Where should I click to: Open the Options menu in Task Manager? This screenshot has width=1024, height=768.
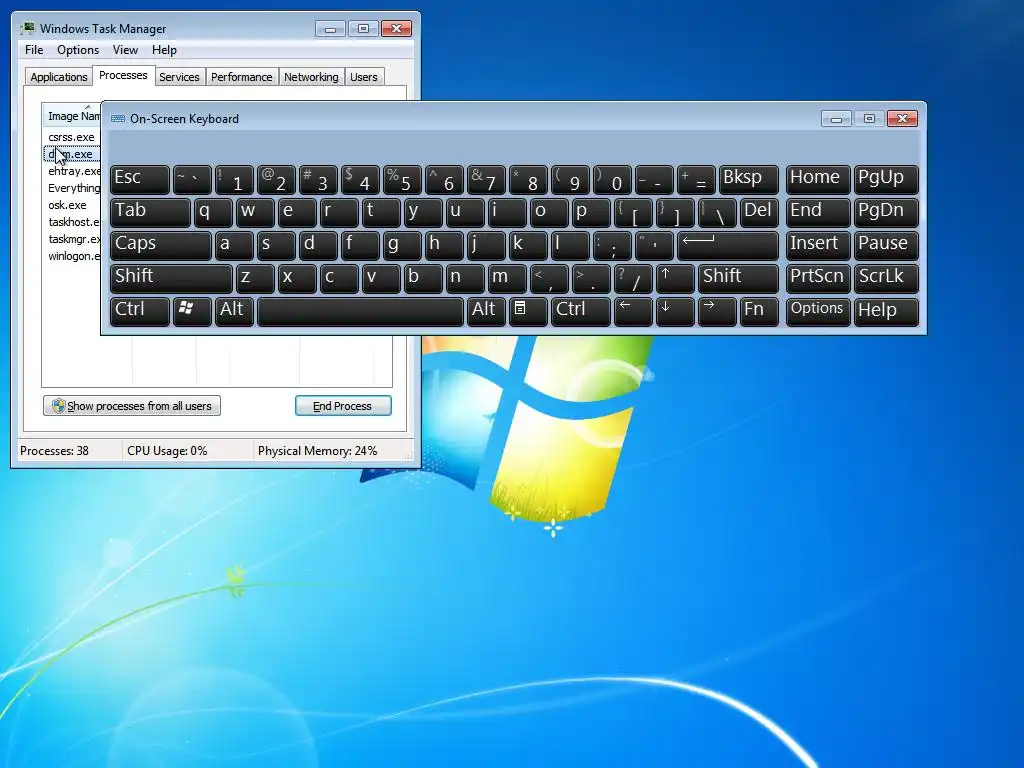(x=78, y=50)
